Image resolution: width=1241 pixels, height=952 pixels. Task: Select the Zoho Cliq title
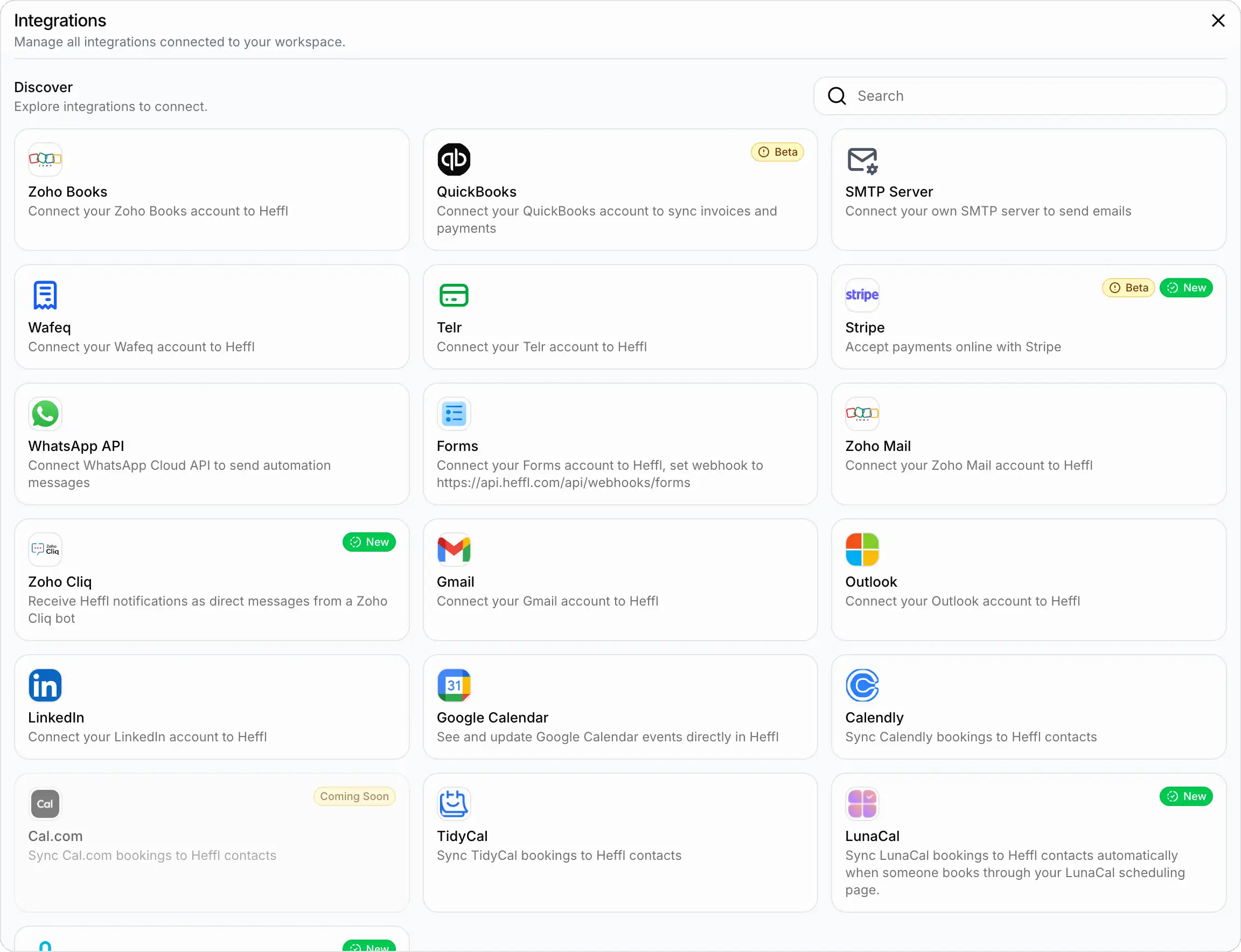tap(60, 582)
